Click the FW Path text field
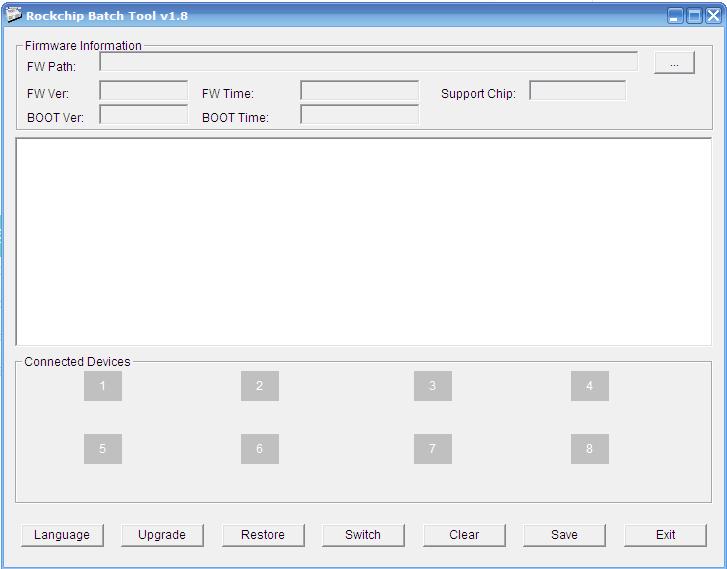Image resolution: width=727 pixels, height=569 pixels. [368, 62]
